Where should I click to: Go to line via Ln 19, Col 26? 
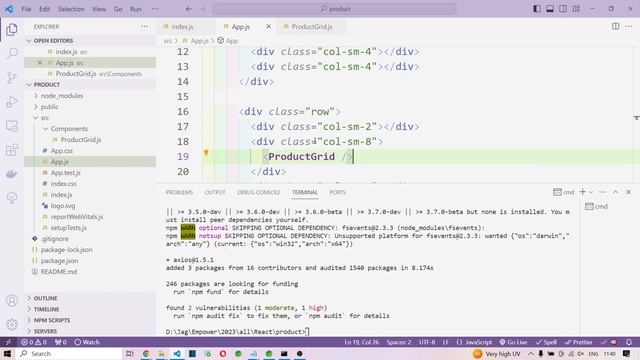coord(361,342)
